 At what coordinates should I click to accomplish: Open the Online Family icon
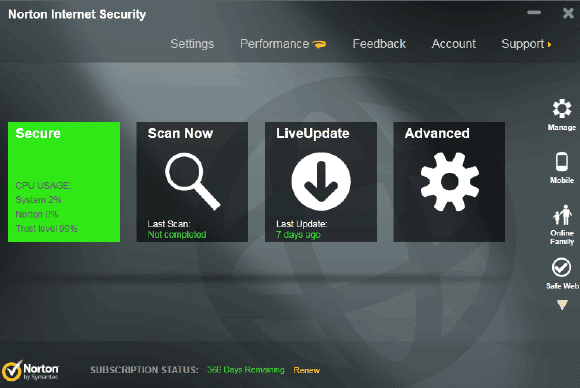[562, 215]
